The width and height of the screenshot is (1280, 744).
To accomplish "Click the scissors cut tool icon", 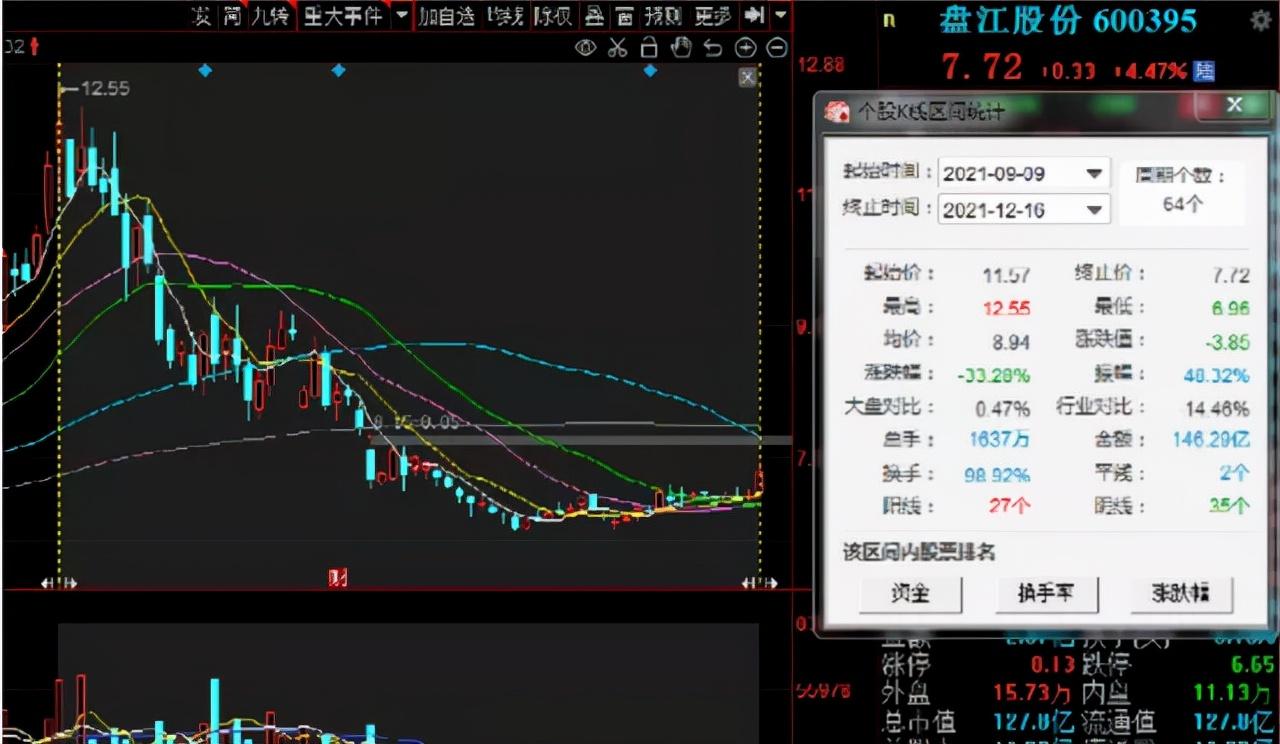I will (x=617, y=48).
